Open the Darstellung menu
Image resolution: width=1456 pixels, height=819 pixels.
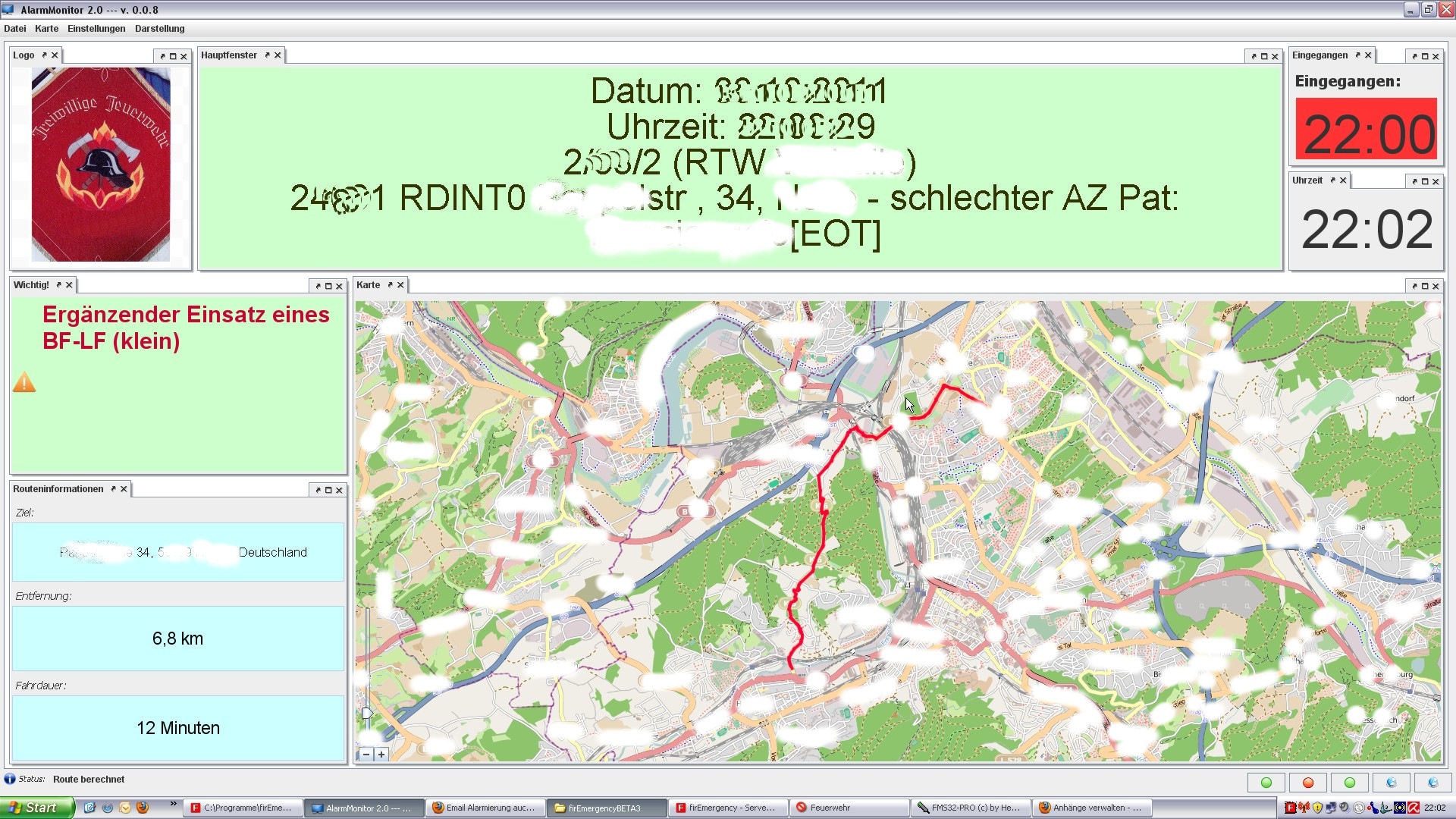point(159,29)
